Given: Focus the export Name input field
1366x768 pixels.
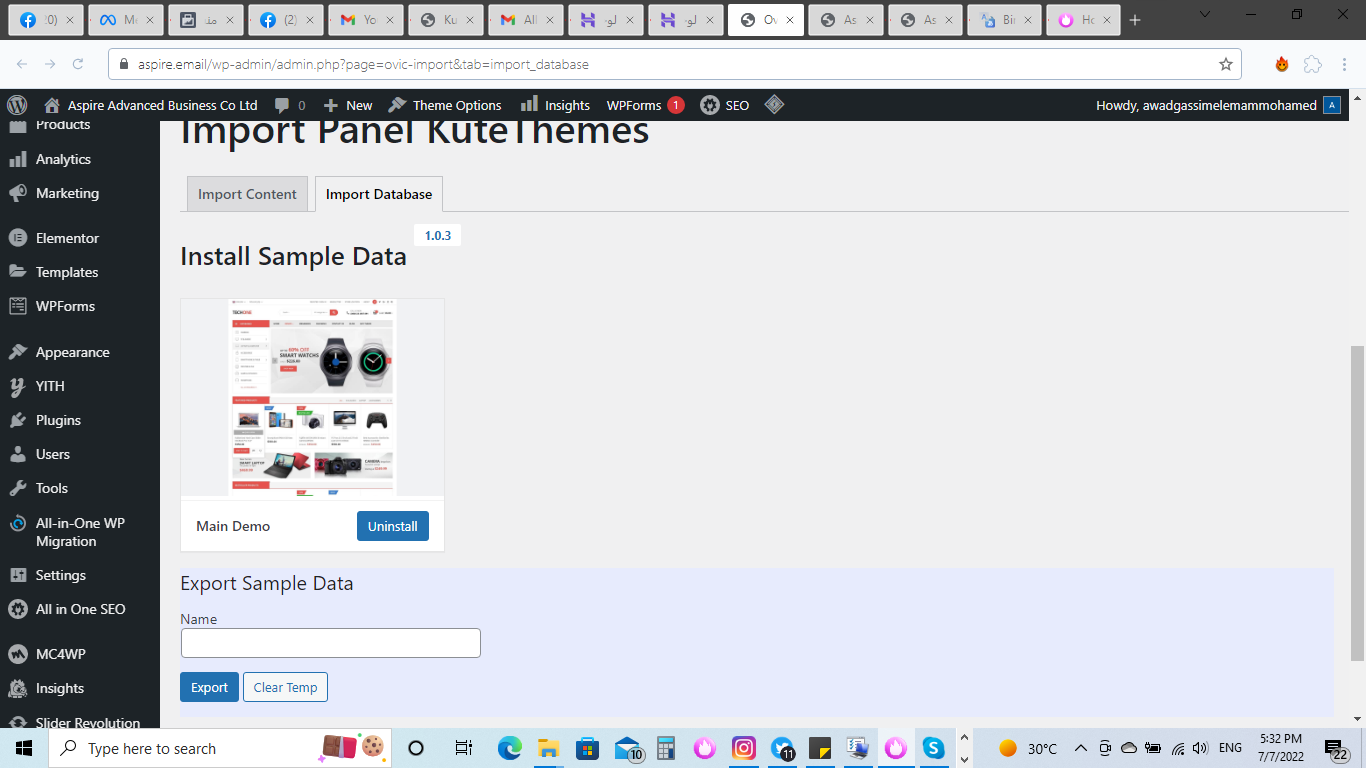Looking at the screenshot, I should [x=331, y=643].
